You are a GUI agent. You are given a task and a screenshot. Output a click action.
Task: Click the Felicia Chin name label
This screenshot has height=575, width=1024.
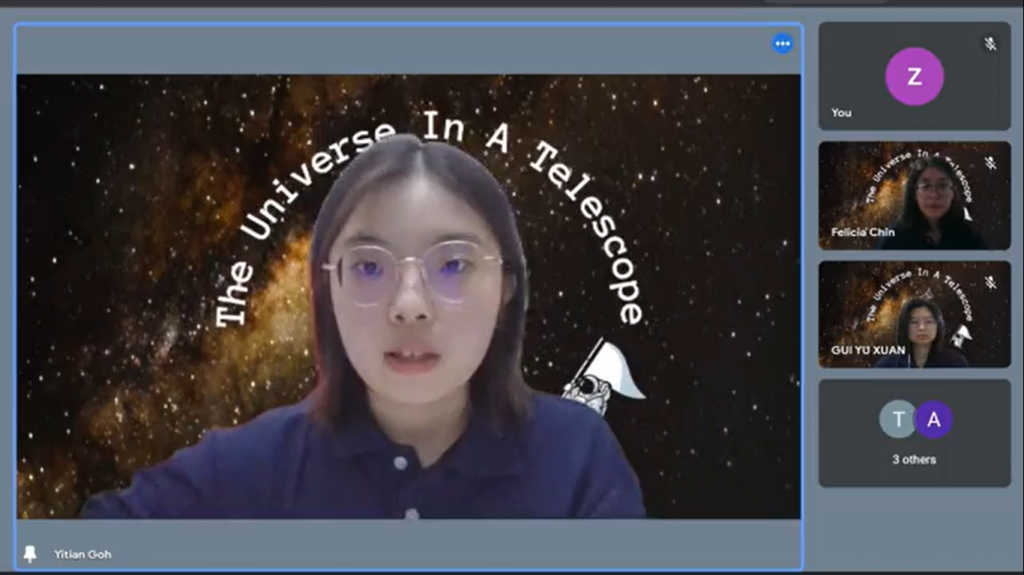(x=863, y=232)
